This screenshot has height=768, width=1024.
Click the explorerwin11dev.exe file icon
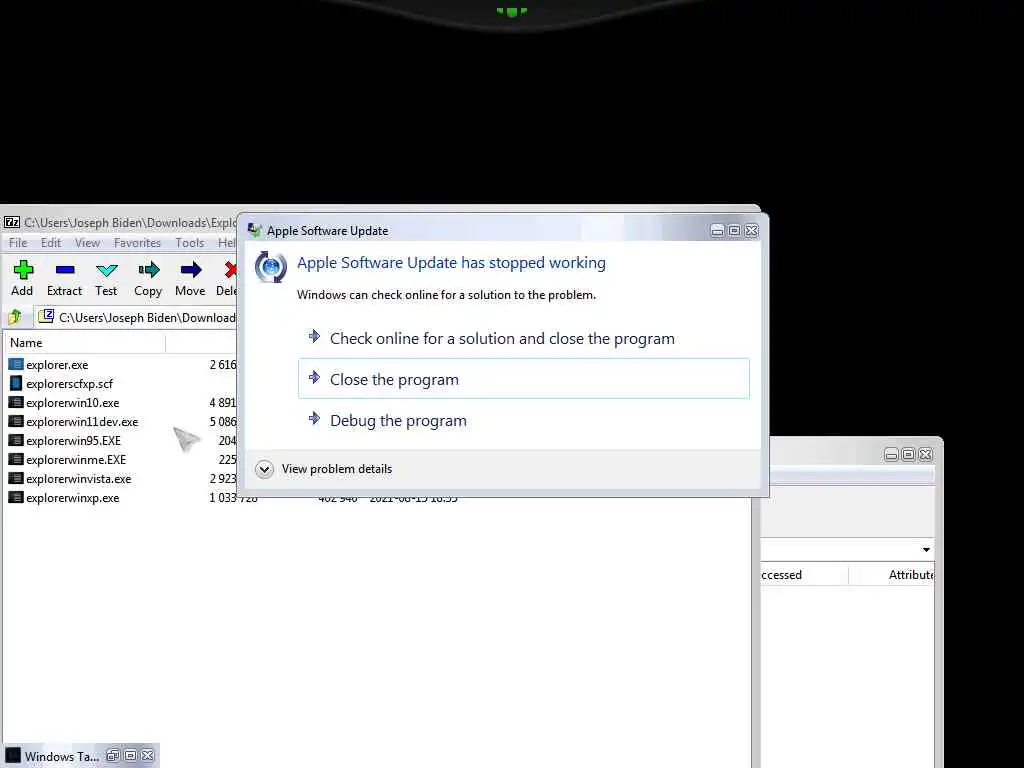coord(16,421)
